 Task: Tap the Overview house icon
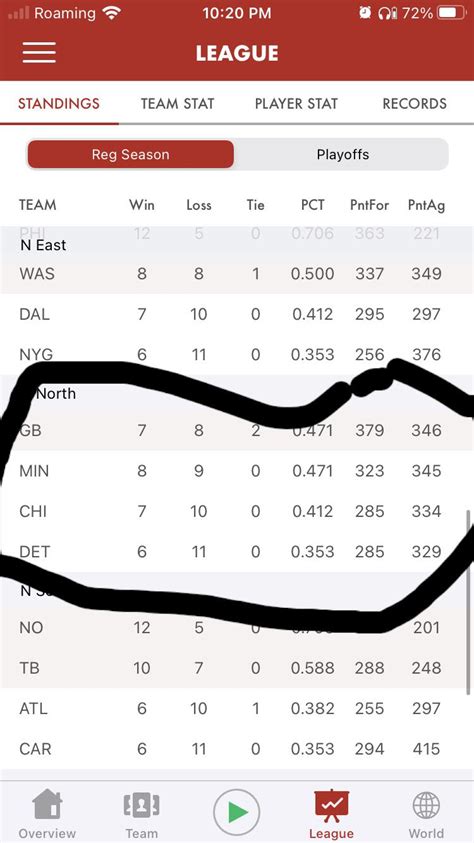[47, 804]
